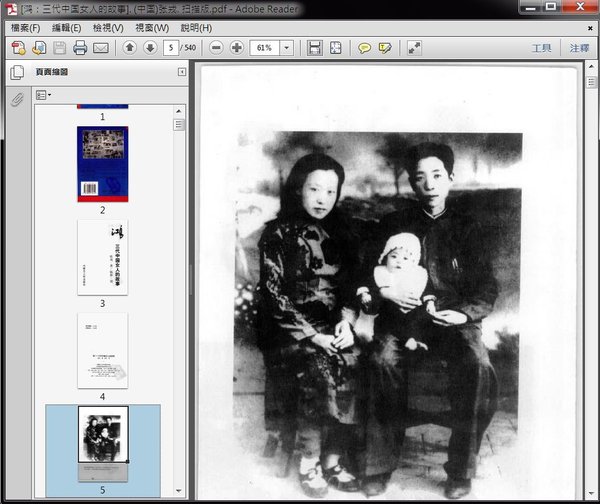Zoom in with the plus button
This screenshot has width=600, height=504.
(237, 48)
